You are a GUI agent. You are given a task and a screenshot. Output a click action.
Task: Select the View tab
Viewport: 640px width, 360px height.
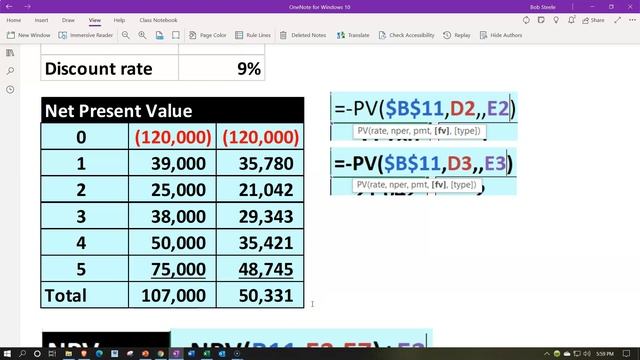click(x=95, y=20)
